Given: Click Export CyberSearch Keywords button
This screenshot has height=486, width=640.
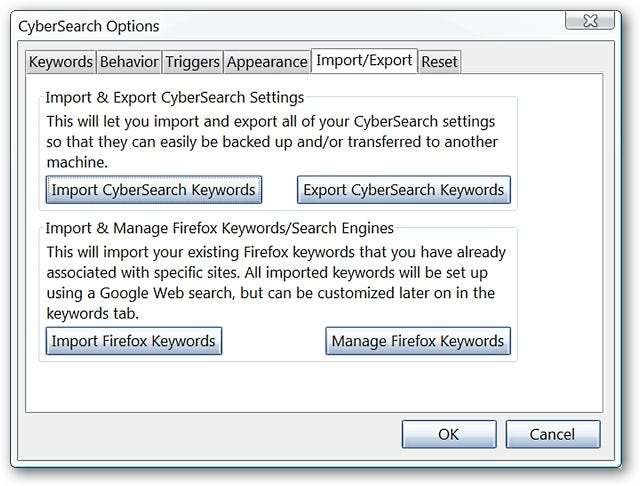Looking at the screenshot, I should 403,189.
